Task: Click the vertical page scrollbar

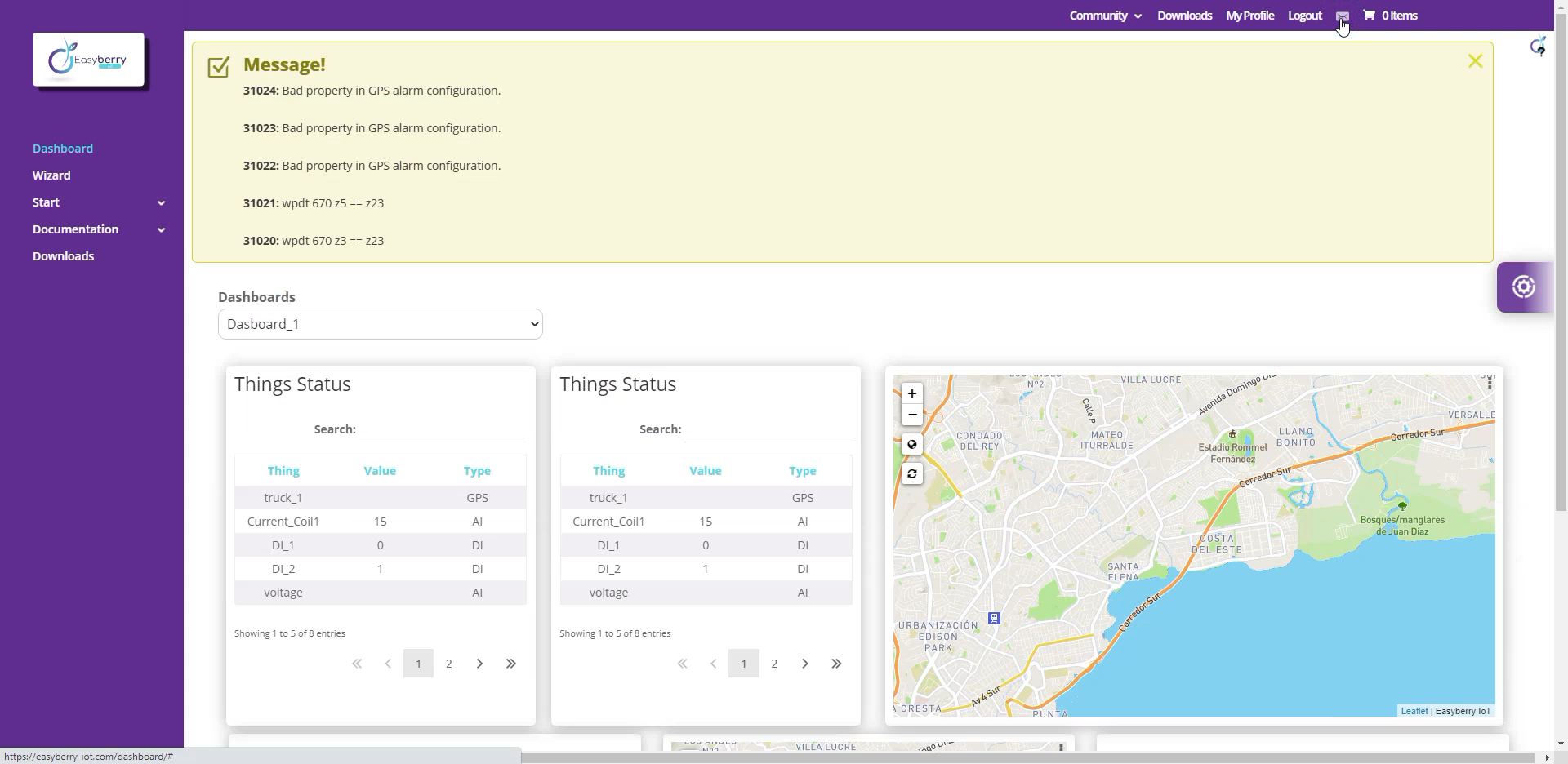Action: coord(1561,261)
